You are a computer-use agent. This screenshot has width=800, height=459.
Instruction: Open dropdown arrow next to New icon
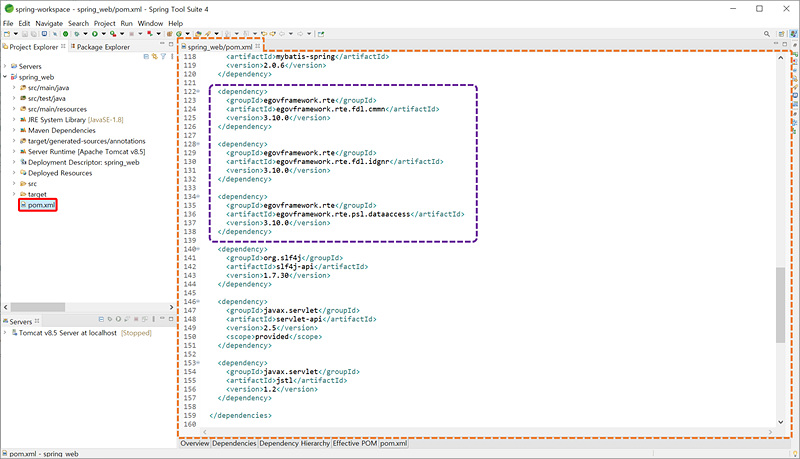click(x=16, y=34)
